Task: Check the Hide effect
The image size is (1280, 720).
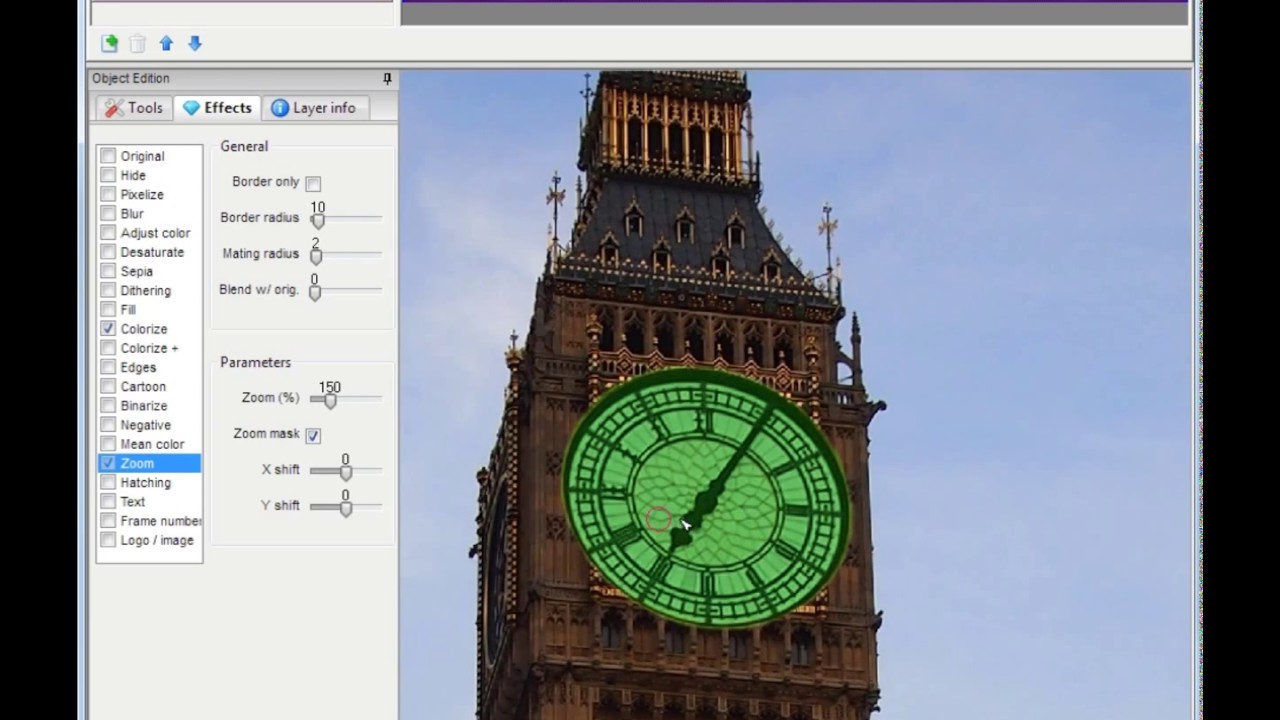Action: point(108,175)
